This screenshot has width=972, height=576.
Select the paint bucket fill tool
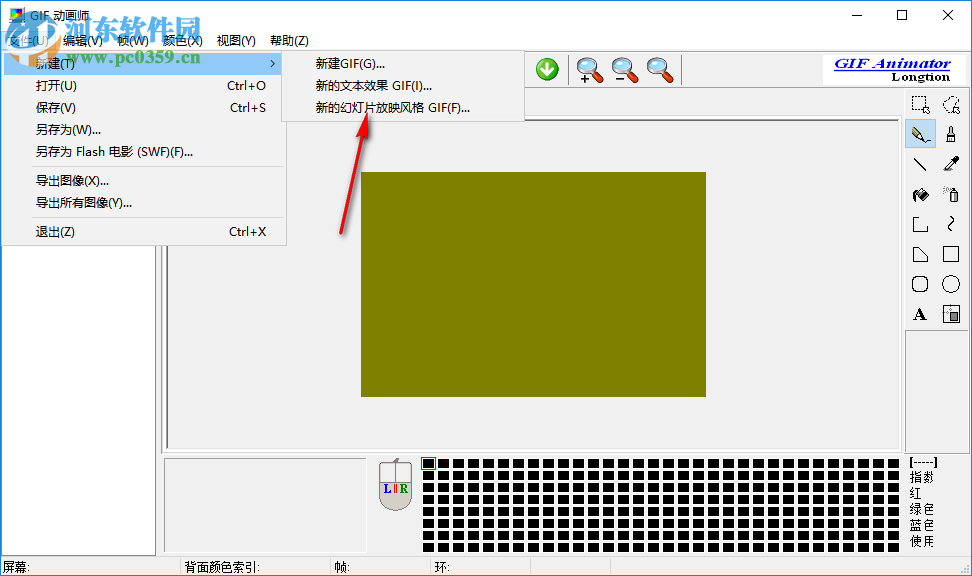coord(920,194)
